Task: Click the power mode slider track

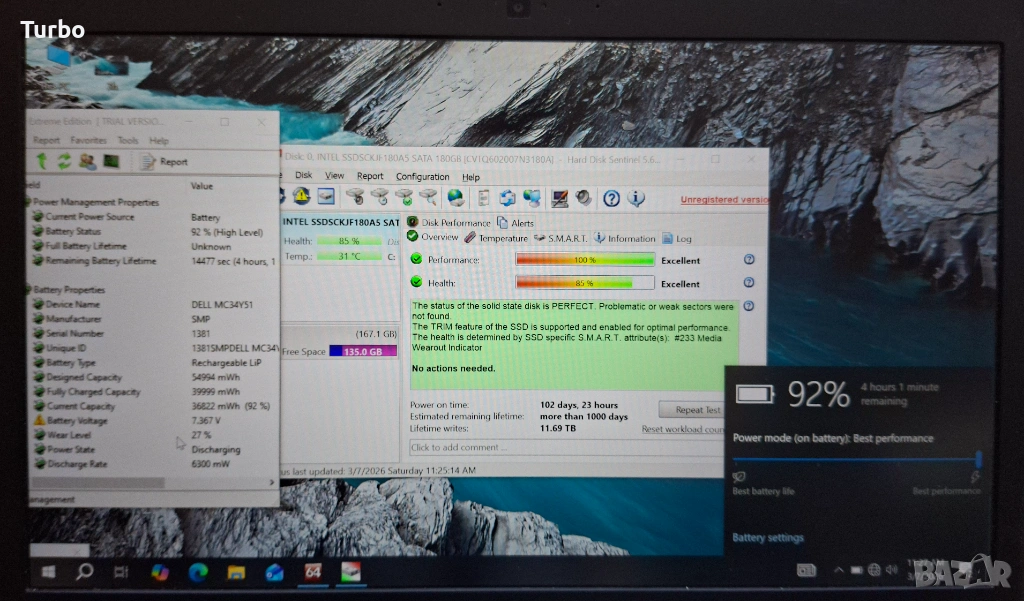Action: click(856, 459)
